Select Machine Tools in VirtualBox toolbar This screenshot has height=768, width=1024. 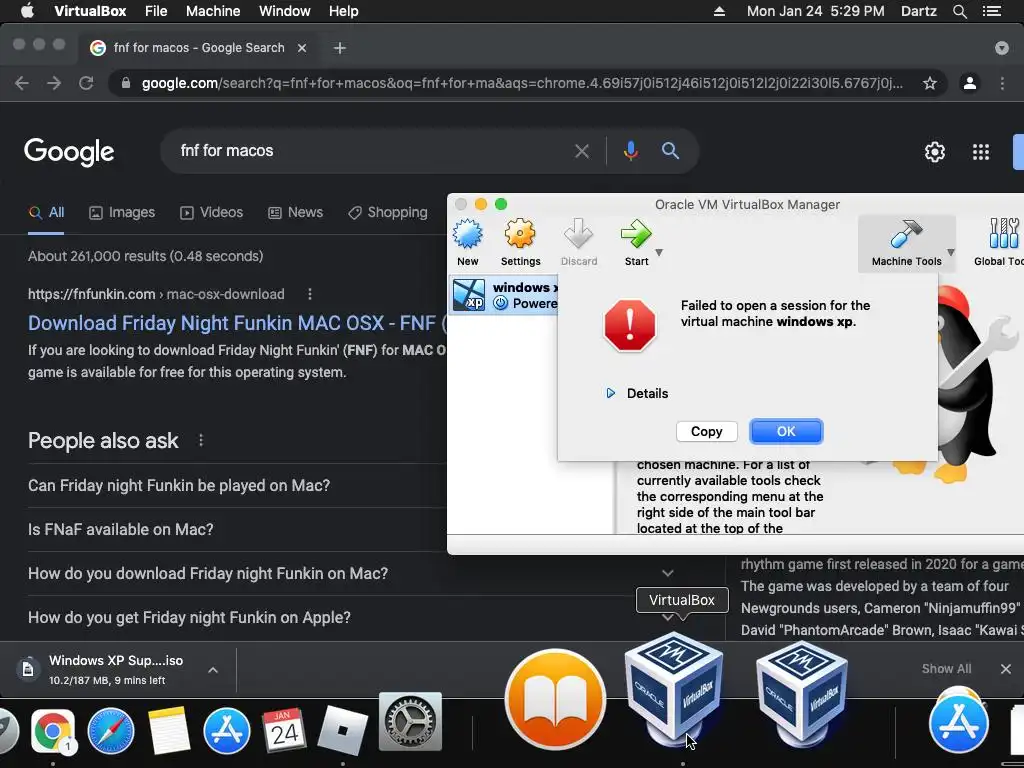(906, 244)
